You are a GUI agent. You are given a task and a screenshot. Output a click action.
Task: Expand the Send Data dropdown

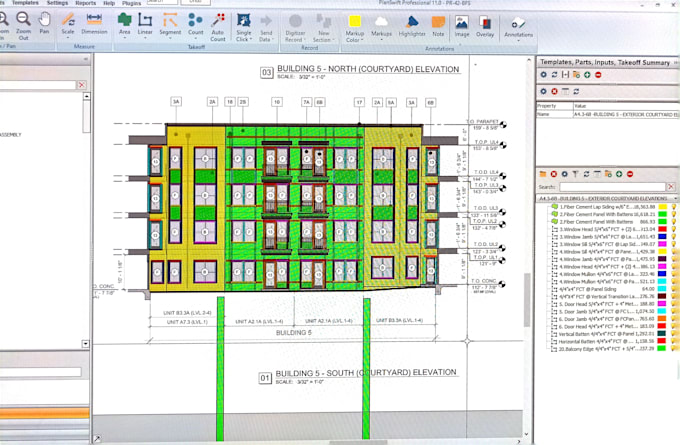pos(273,39)
